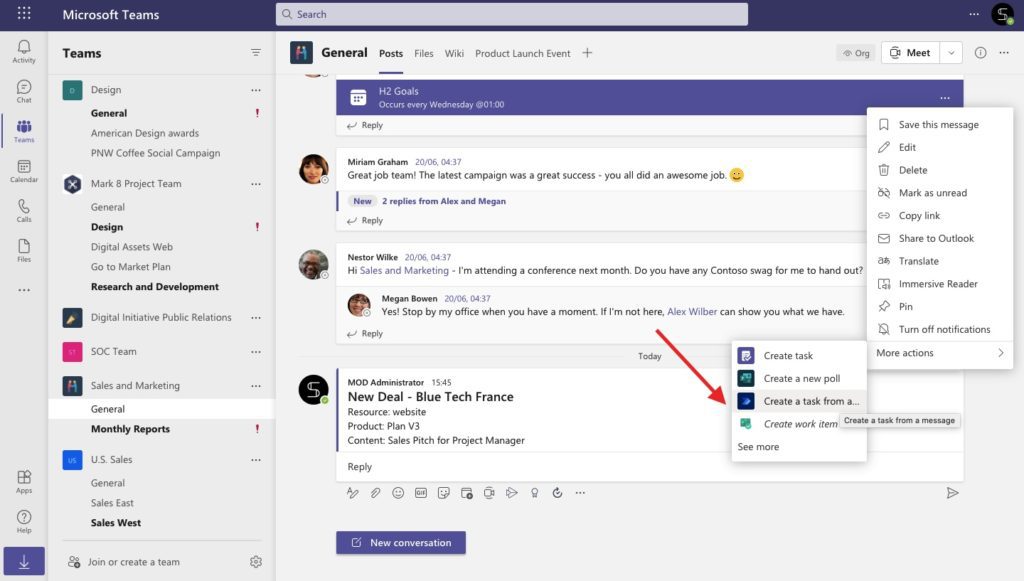Choose Edit from message menu
Image resolution: width=1024 pixels, height=581 pixels.
pos(940,148)
